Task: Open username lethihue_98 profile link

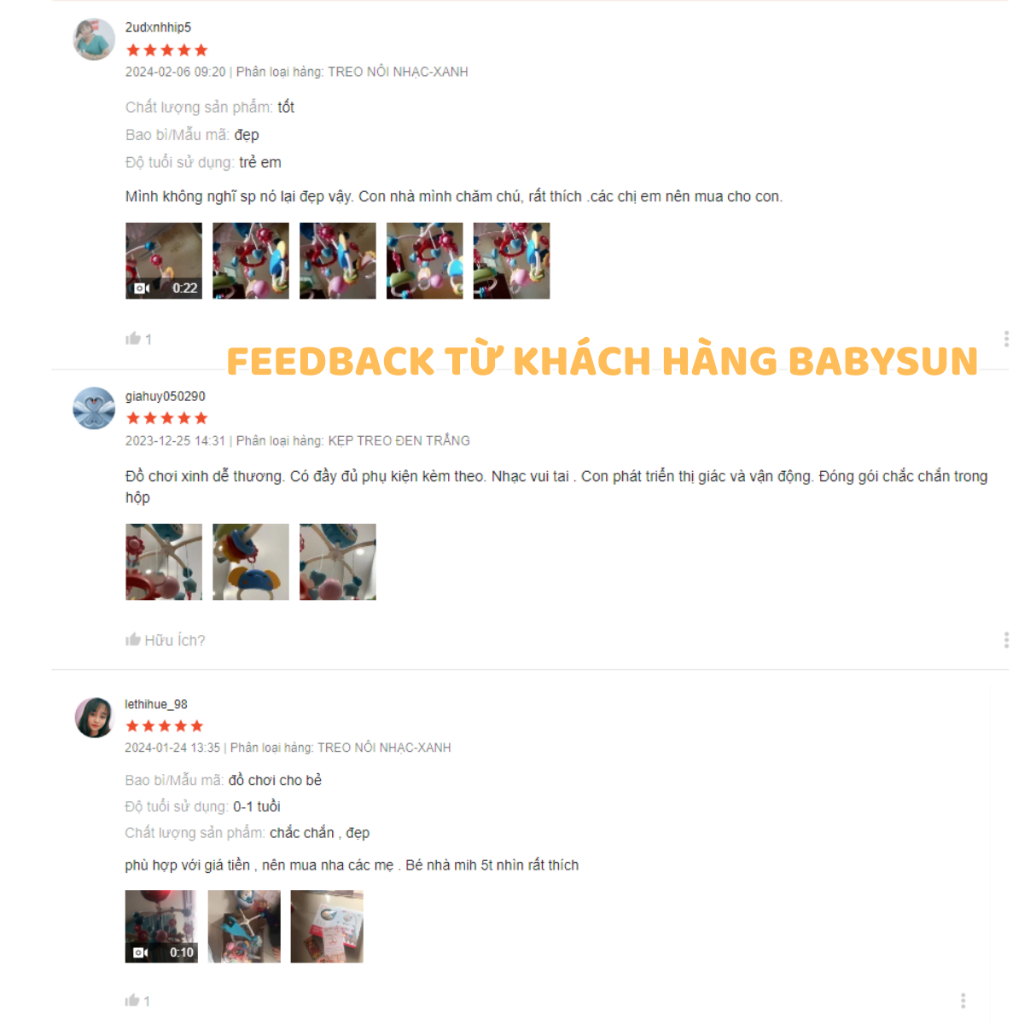Action: click(156, 704)
